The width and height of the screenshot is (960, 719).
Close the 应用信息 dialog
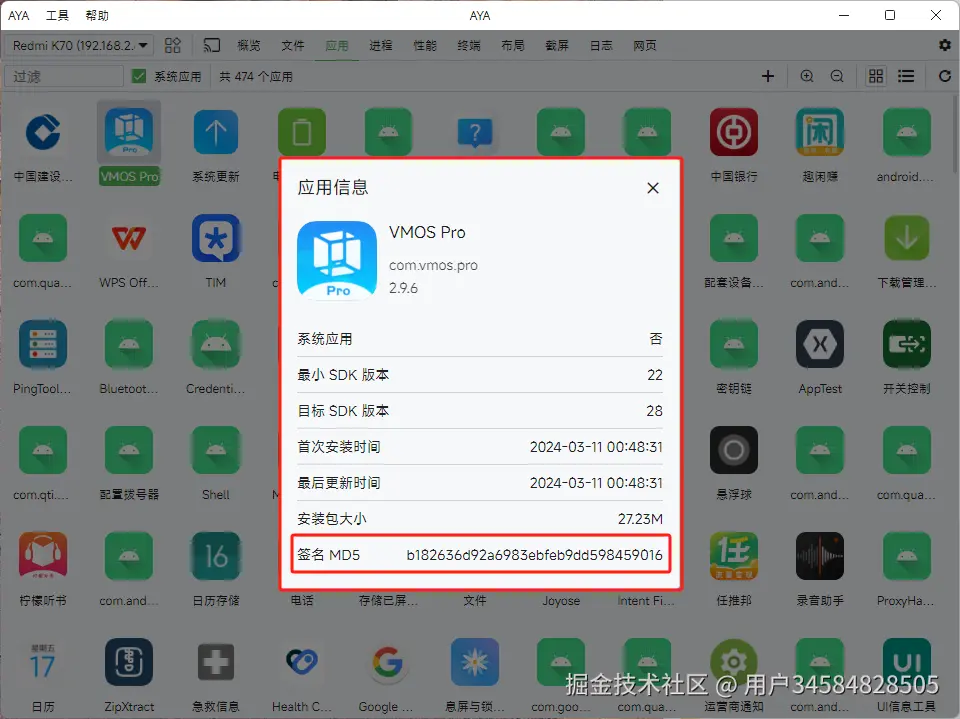pos(653,188)
